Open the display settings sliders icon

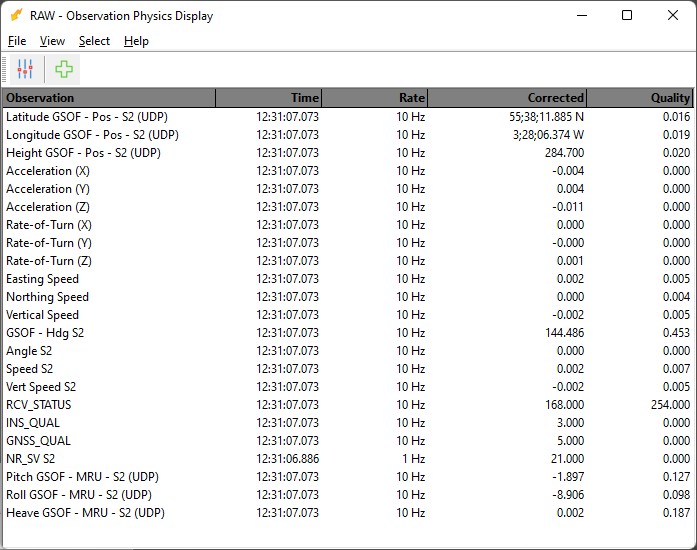click(25, 69)
